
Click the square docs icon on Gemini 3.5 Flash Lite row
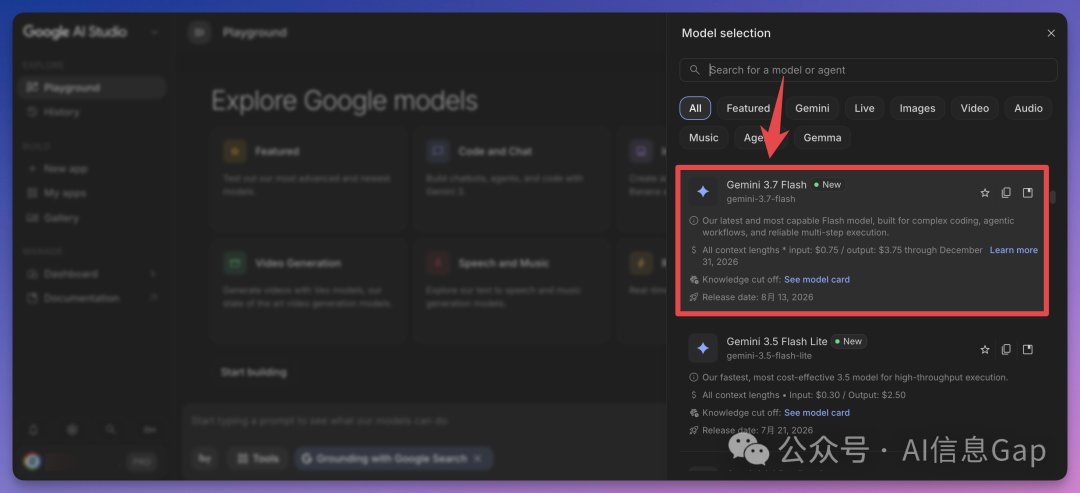1028,350
